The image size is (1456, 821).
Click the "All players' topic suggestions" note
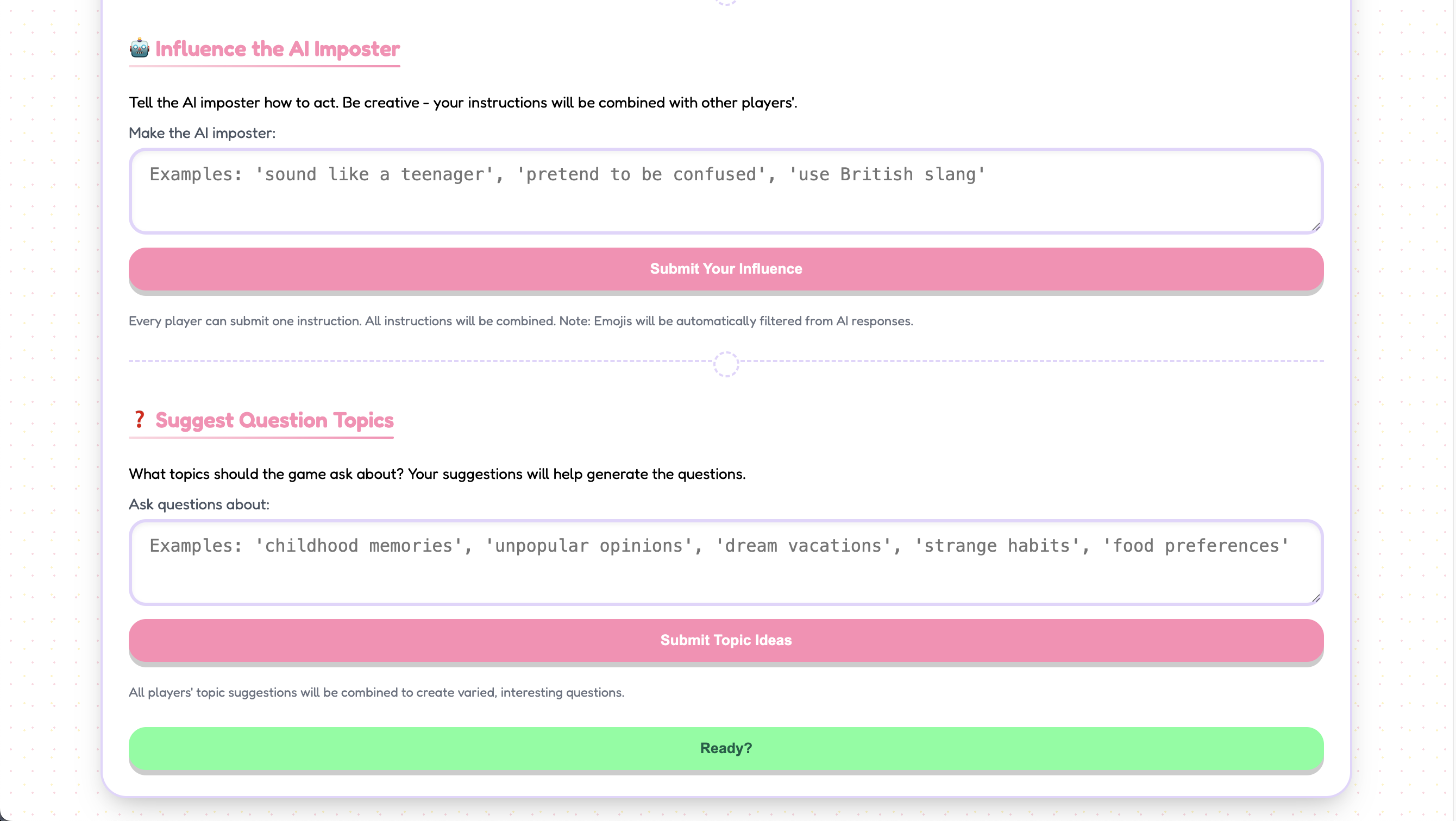pos(376,692)
